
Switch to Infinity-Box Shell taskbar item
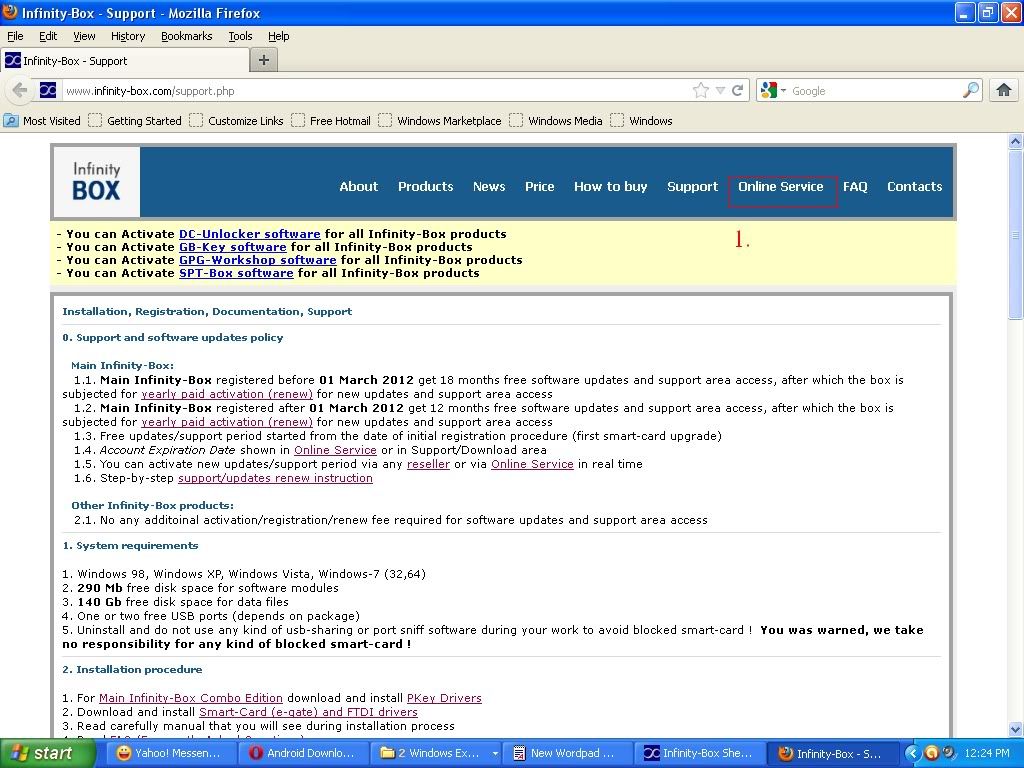[699, 754]
